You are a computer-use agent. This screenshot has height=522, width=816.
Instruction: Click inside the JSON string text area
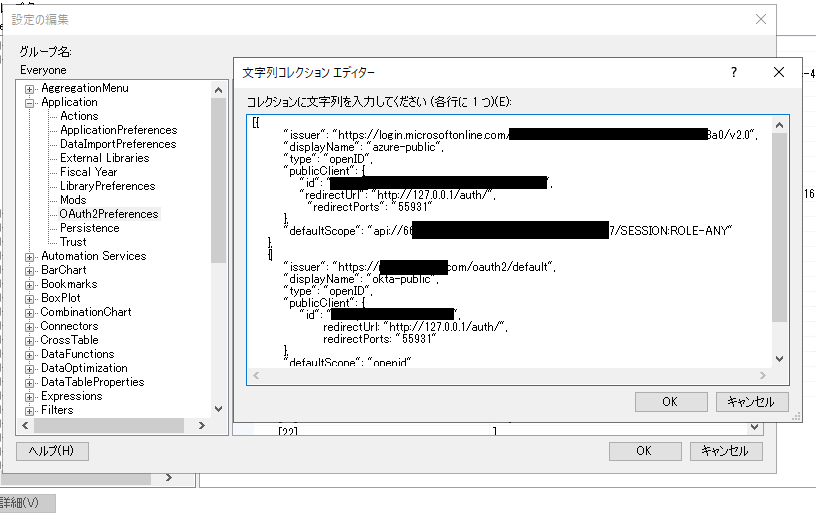click(510, 241)
